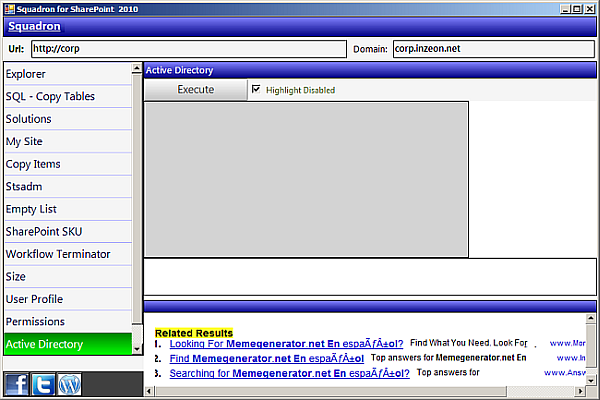Click the 'www.Ansv' ad link text
Viewport: 600px width, 400px height.
pyautogui.click(x=565, y=373)
